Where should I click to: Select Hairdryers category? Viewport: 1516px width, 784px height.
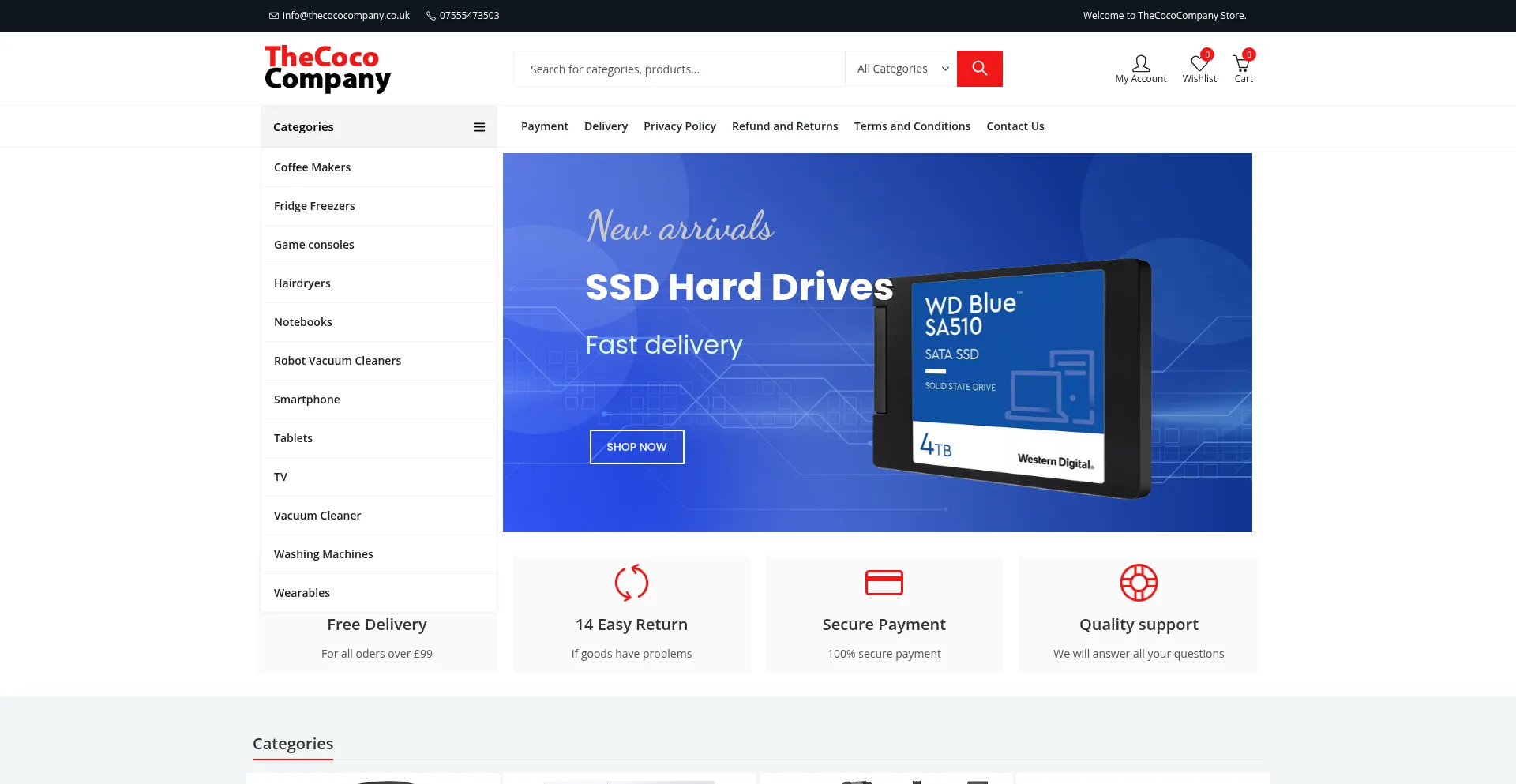[x=379, y=283]
